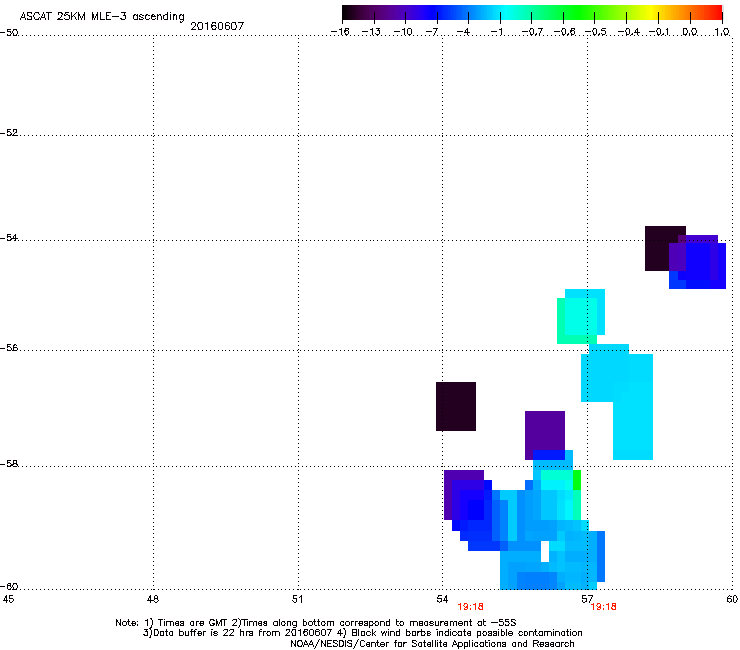Select the date label 20160607

point(217,26)
